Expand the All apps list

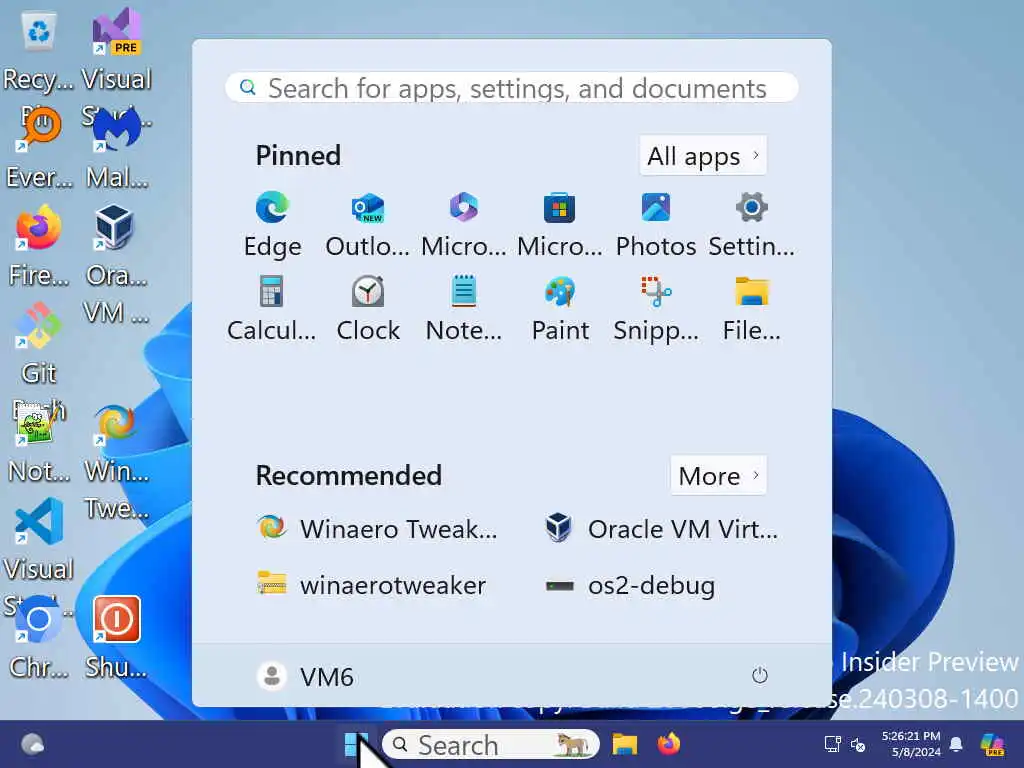tap(703, 156)
